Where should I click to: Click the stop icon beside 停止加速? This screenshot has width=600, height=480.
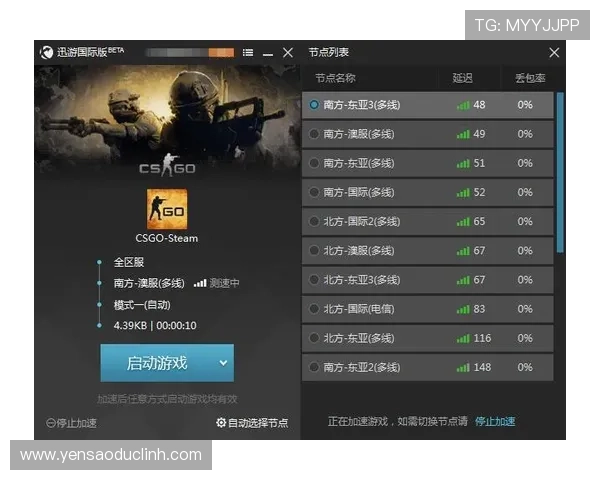[51, 423]
